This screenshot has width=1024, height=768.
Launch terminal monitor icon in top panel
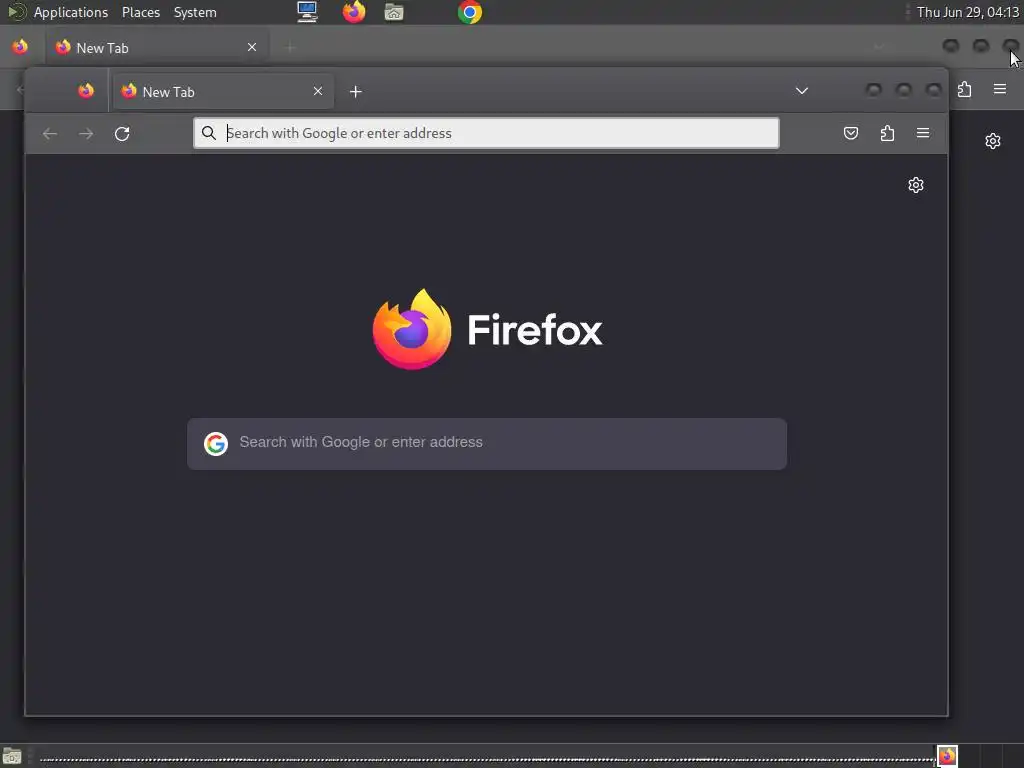(x=307, y=12)
